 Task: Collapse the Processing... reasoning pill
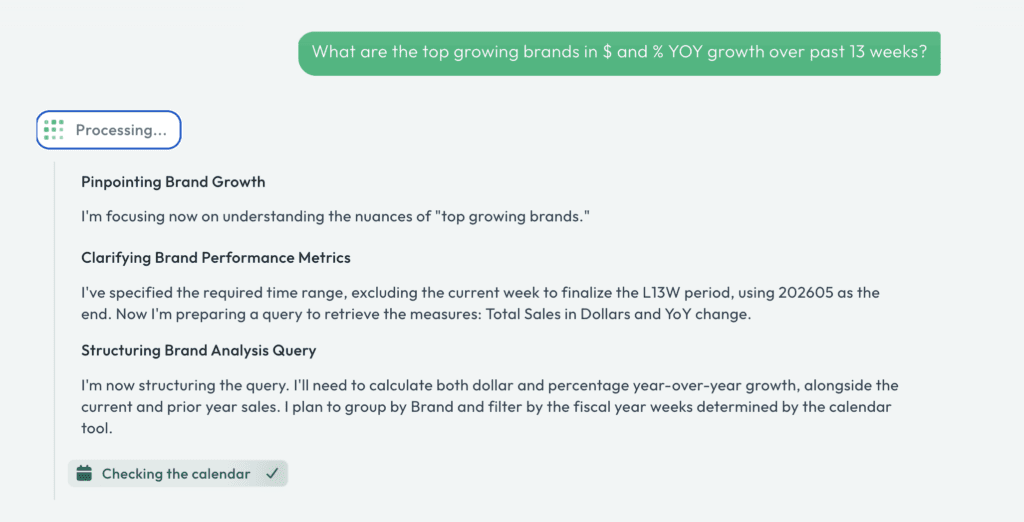click(x=109, y=130)
